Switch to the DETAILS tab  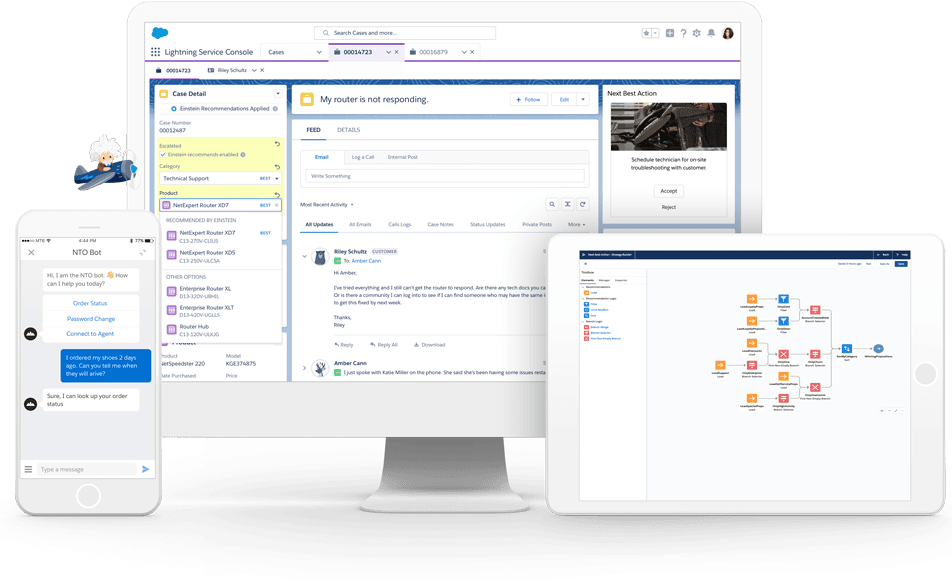click(x=348, y=130)
